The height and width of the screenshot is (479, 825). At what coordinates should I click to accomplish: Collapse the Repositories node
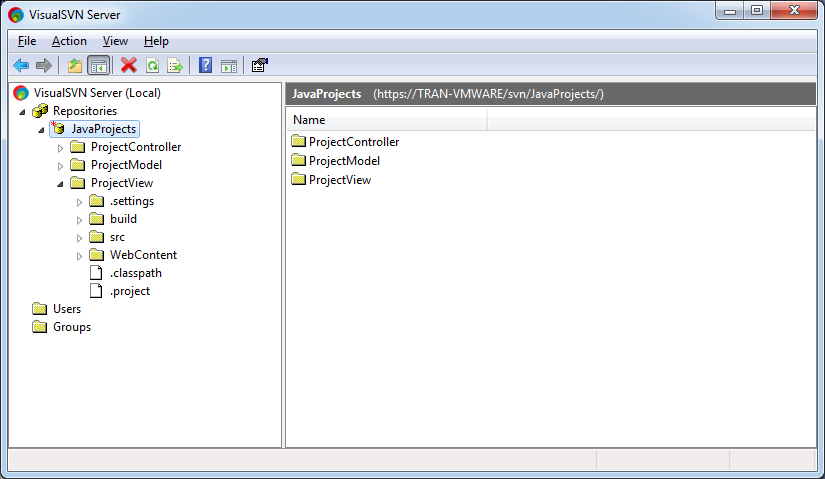[22, 112]
